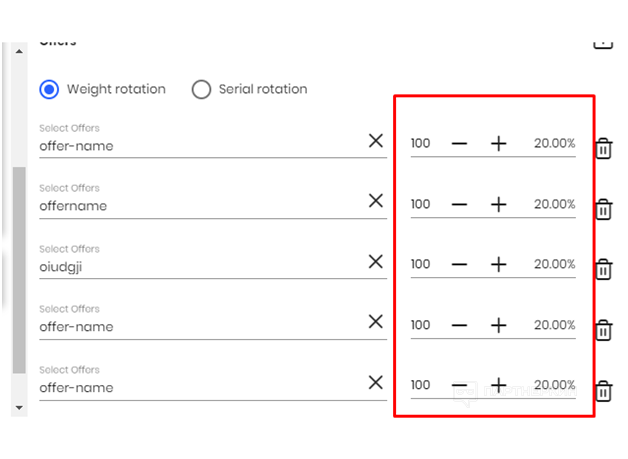The height and width of the screenshot is (459, 628).
Task: Click the scrollbar down arrow
Action: coord(19,408)
